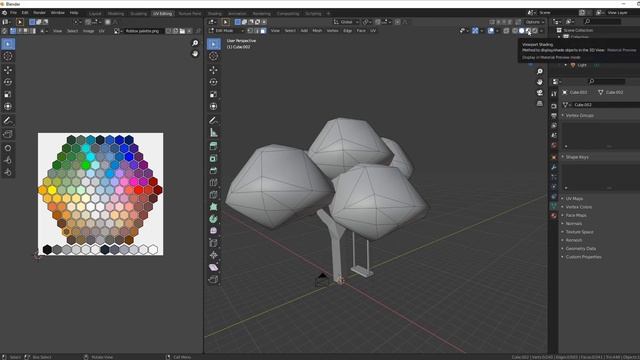Click the zoom icon in 3D viewport

540,71
